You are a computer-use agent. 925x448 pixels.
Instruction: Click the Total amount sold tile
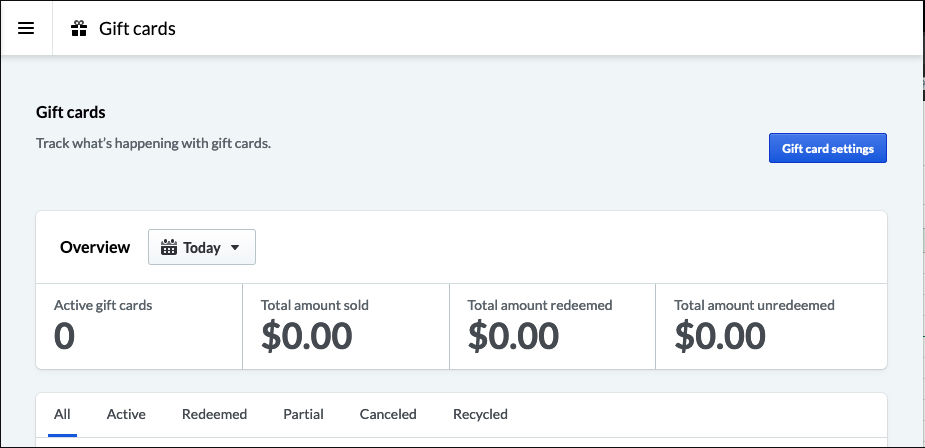tap(346, 326)
